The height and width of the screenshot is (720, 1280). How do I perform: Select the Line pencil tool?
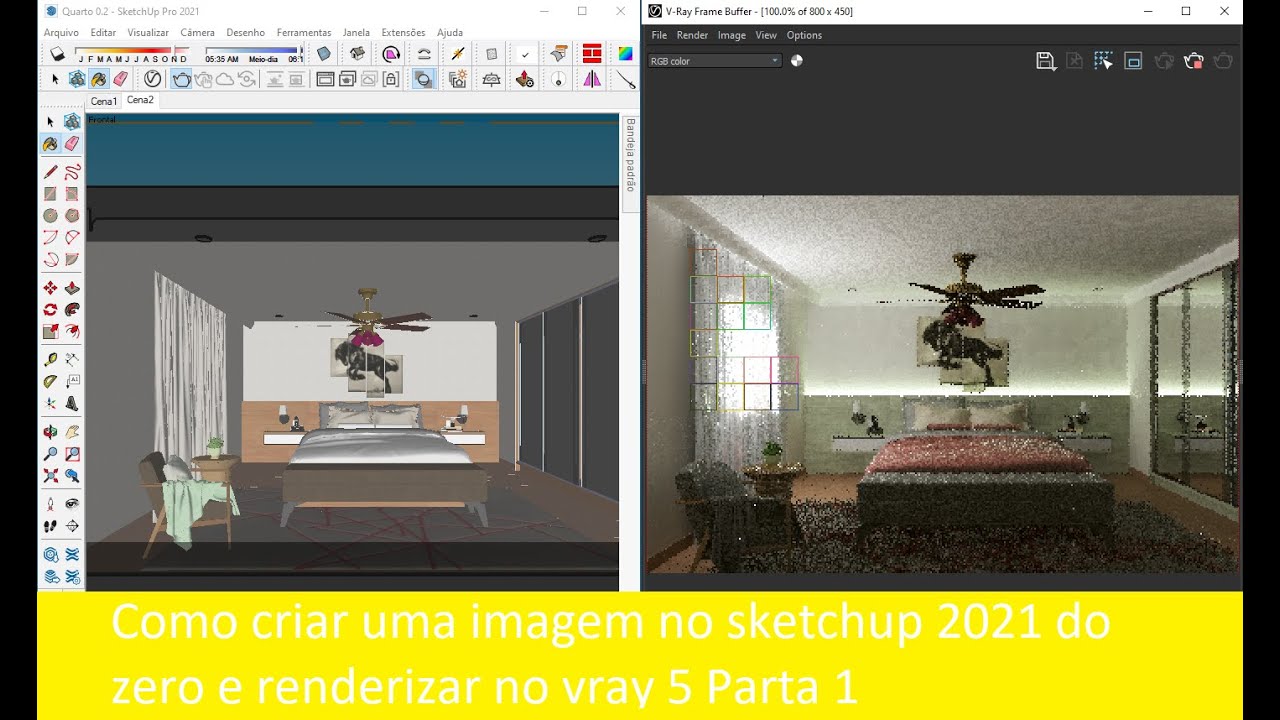tap(50, 171)
